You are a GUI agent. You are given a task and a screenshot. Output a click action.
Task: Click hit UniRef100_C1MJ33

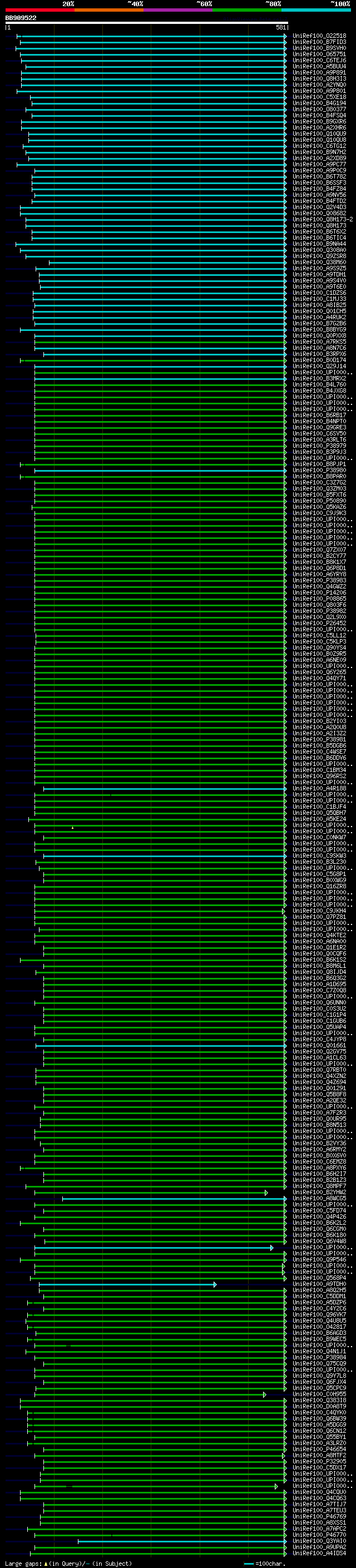click(x=319, y=299)
